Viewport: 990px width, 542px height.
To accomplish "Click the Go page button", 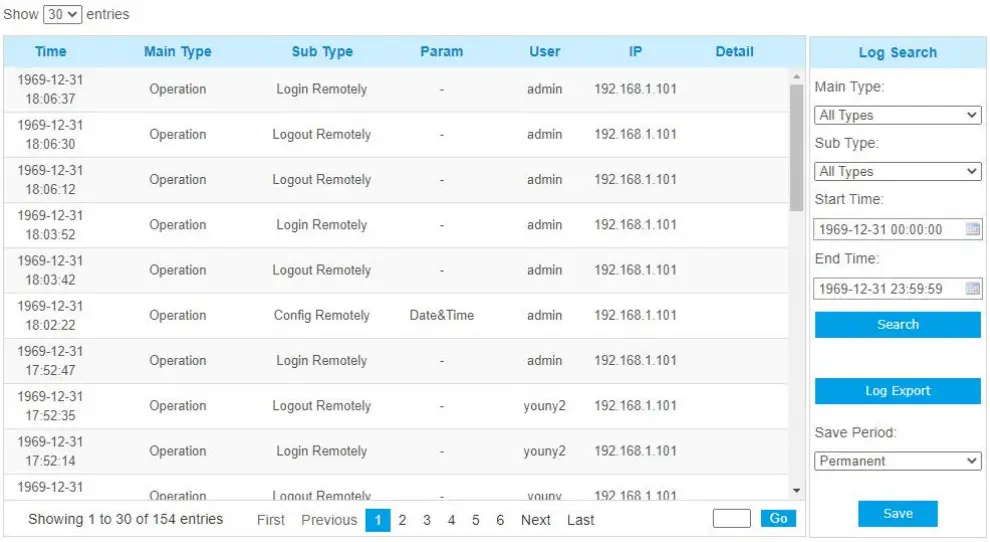I will coord(778,519).
